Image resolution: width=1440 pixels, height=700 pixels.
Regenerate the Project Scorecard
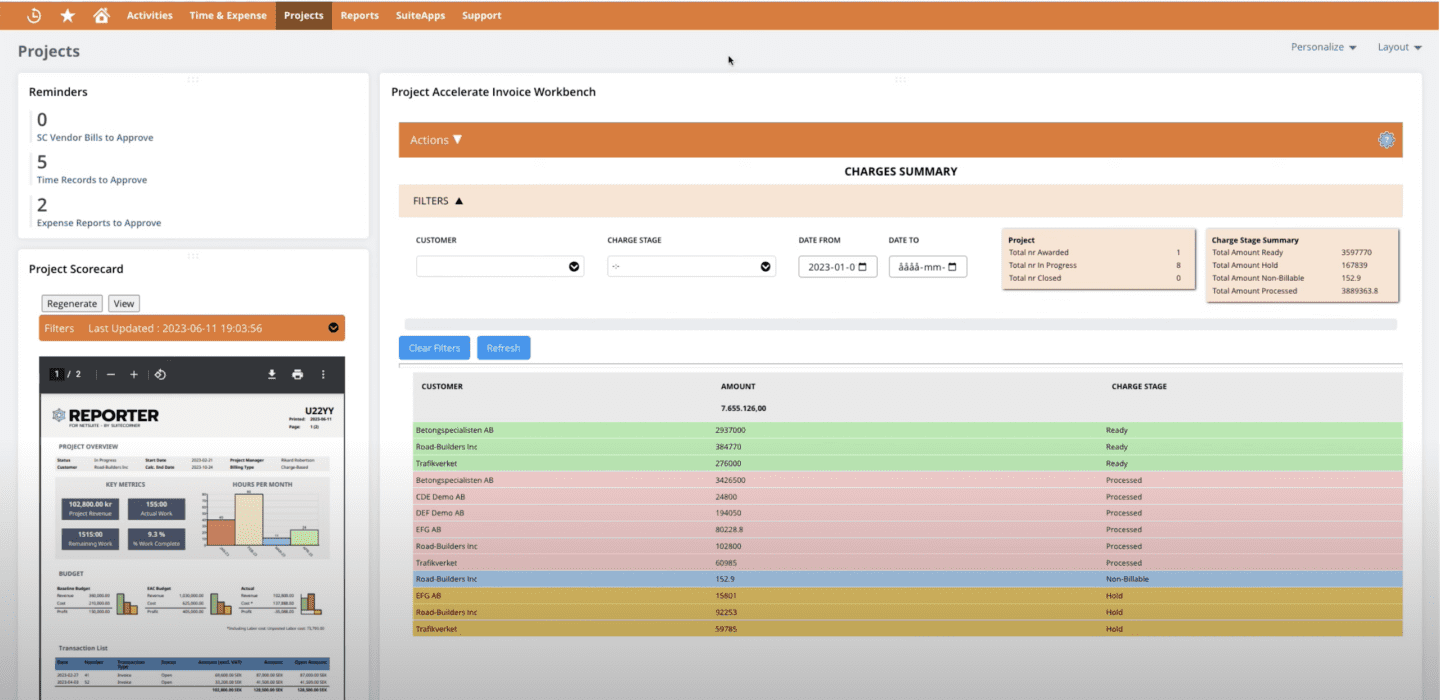71,303
